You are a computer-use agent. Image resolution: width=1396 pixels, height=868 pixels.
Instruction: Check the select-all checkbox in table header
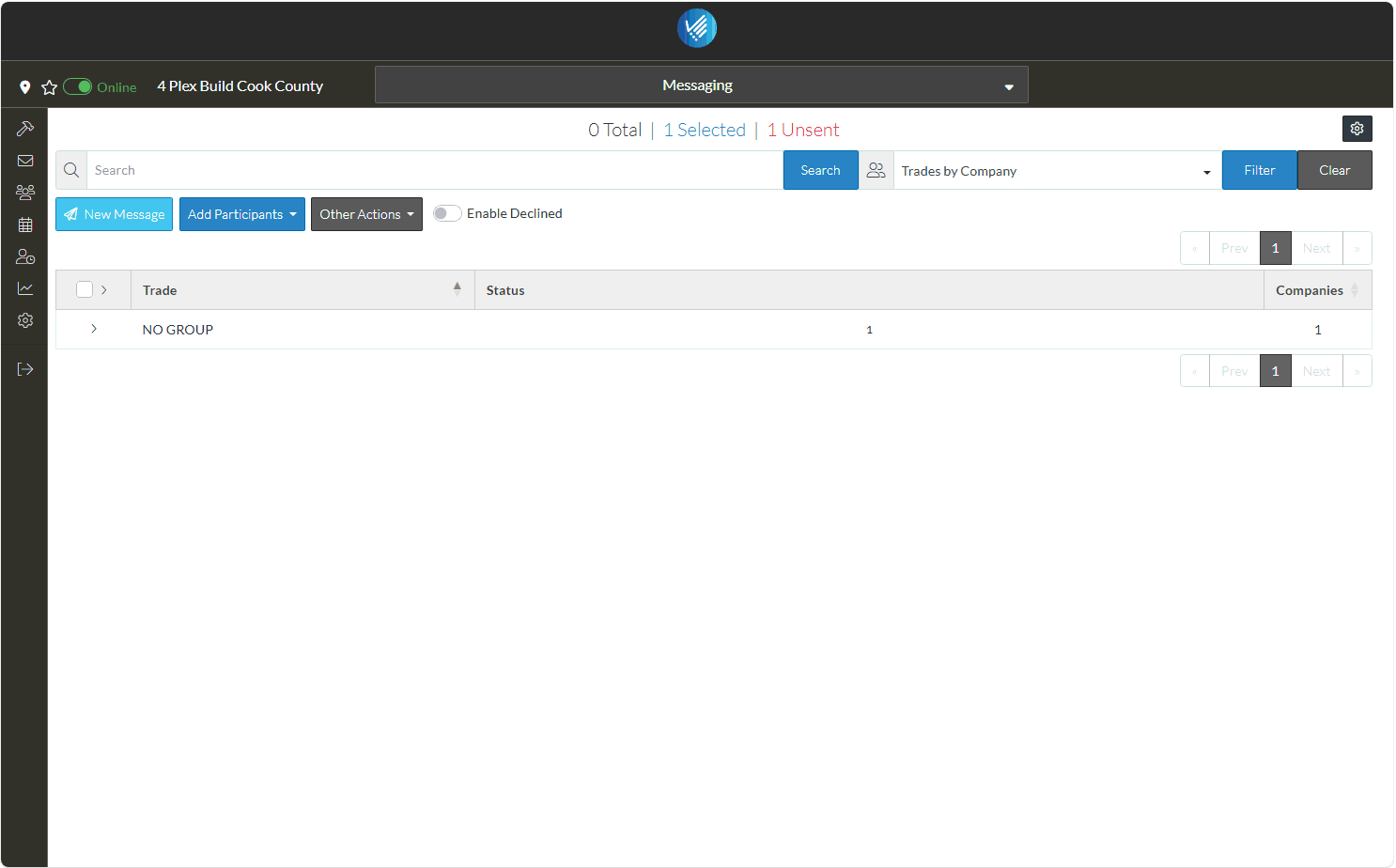point(85,289)
